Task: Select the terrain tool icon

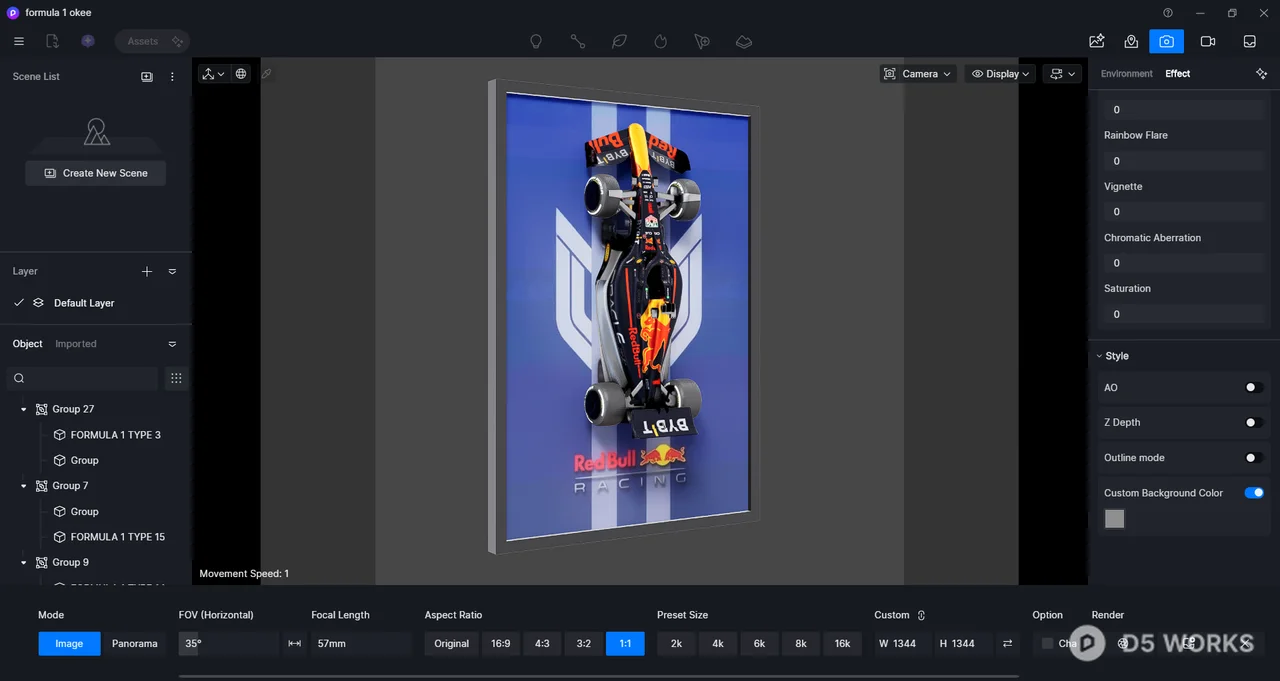Action: (744, 42)
